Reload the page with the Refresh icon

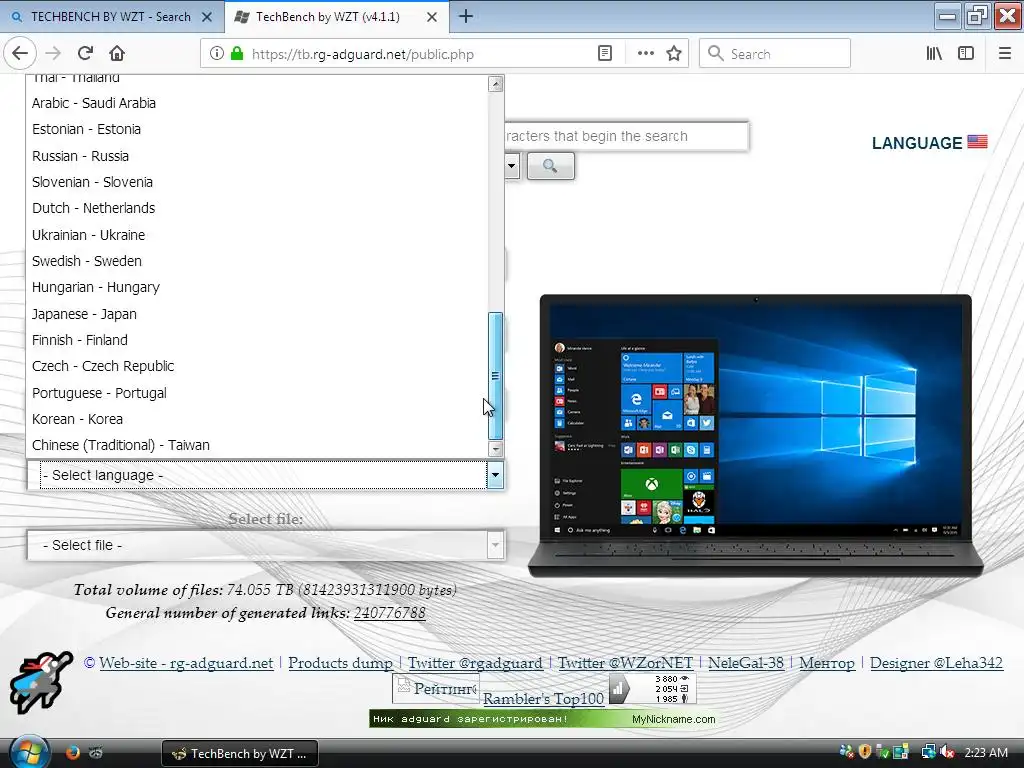pyautogui.click(x=85, y=54)
